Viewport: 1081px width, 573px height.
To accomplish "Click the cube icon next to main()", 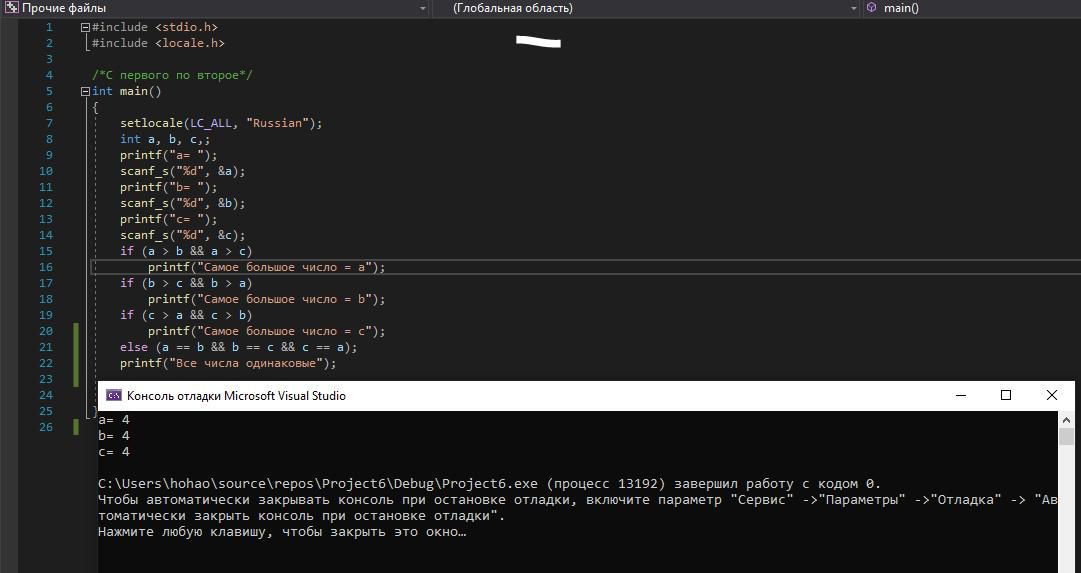I will coord(871,8).
